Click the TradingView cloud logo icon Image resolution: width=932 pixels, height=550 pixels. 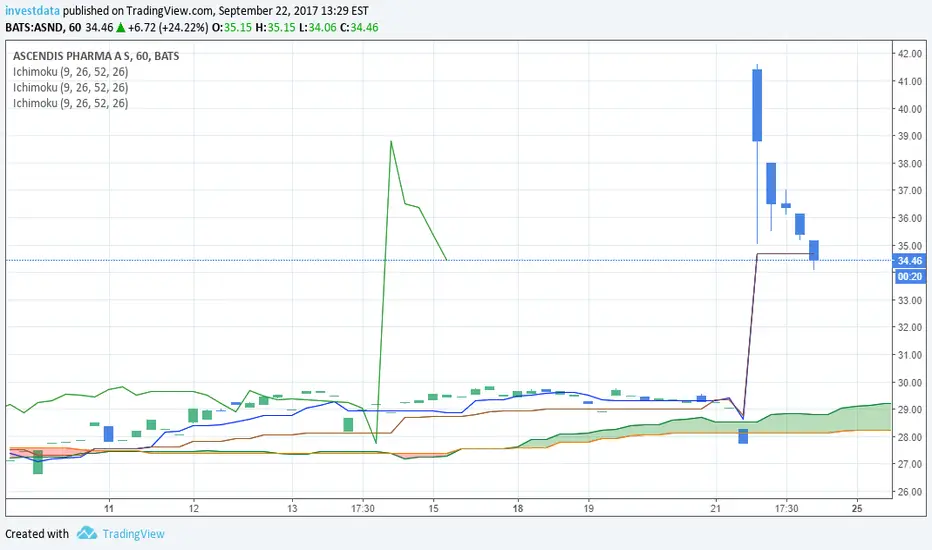pos(87,533)
